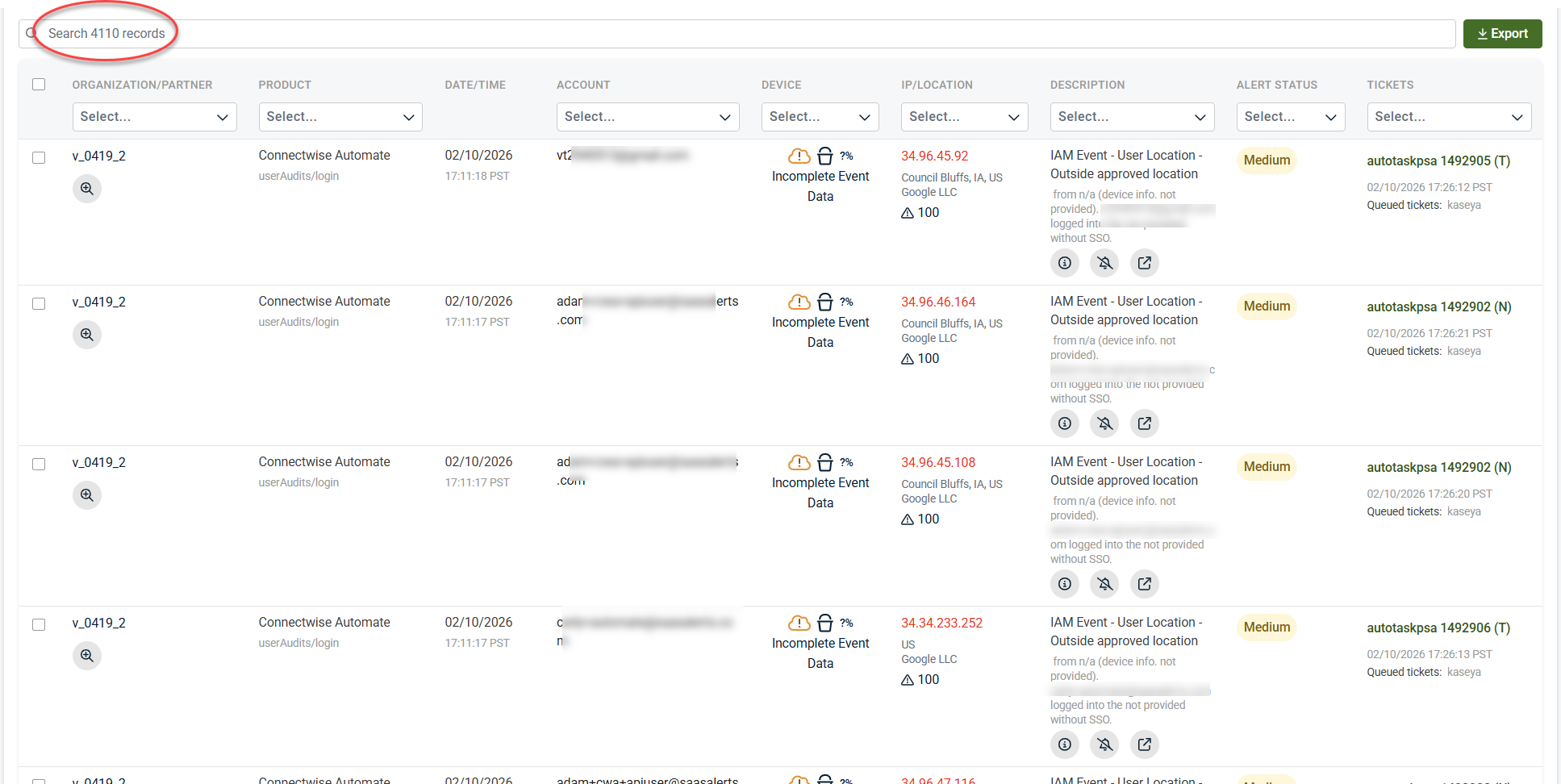This screenshot has width=1561, height=784.
Task: Open info icon for first IAM event
Action: 1064,263
